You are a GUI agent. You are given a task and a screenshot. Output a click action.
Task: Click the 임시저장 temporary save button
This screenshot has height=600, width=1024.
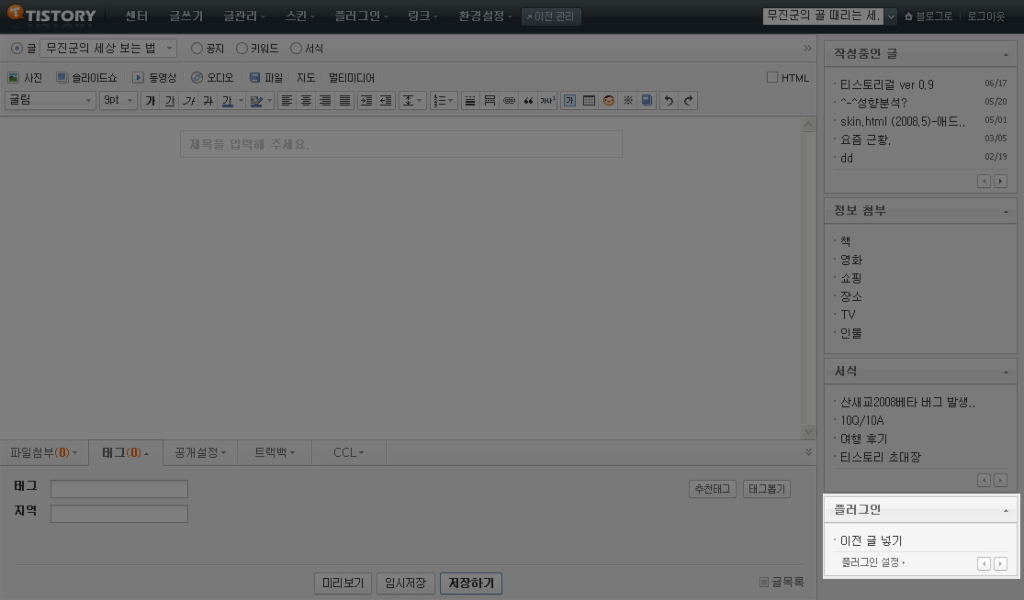406,582
